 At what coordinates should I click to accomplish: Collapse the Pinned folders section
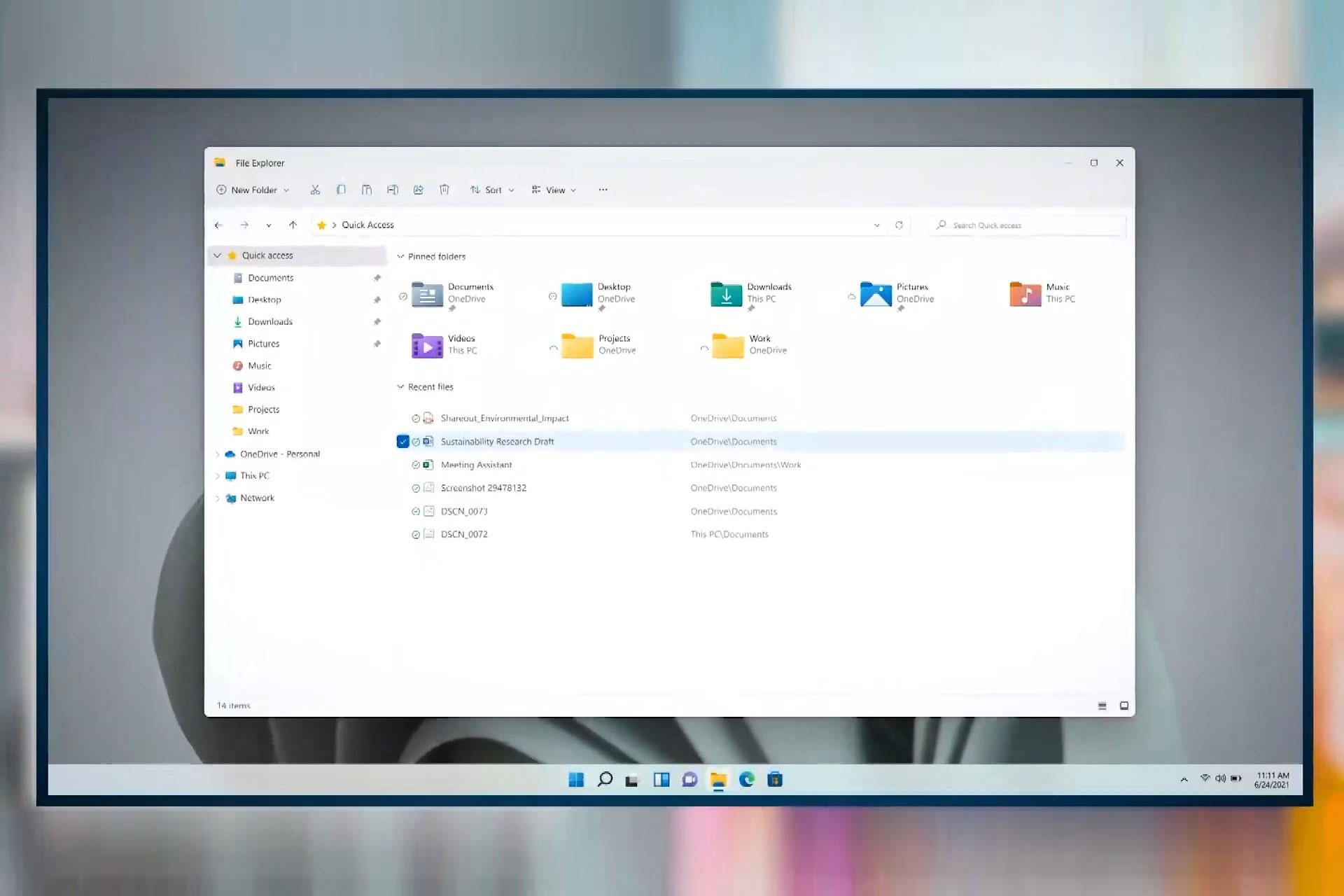[401, 257]
